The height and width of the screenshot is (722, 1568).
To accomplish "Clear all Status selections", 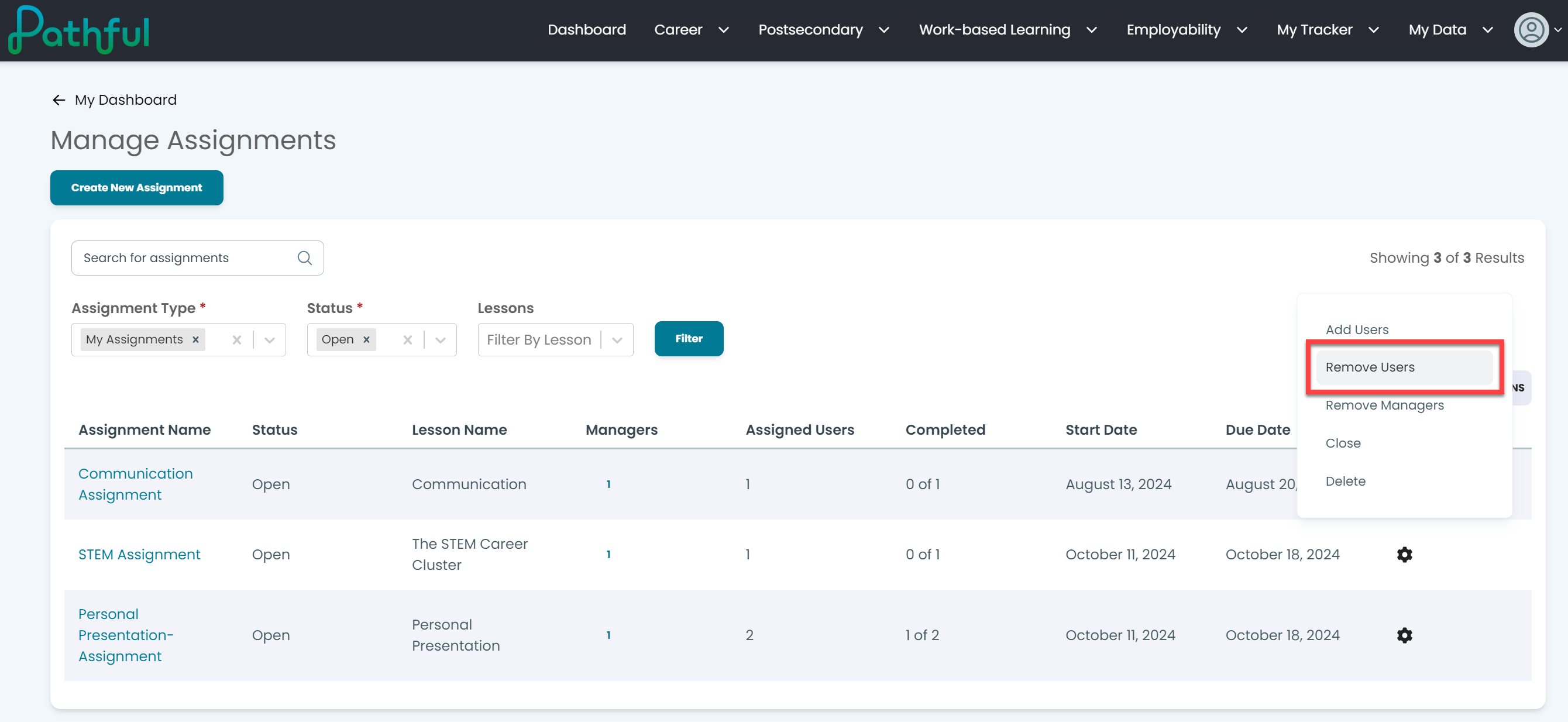I will point(408,340).
